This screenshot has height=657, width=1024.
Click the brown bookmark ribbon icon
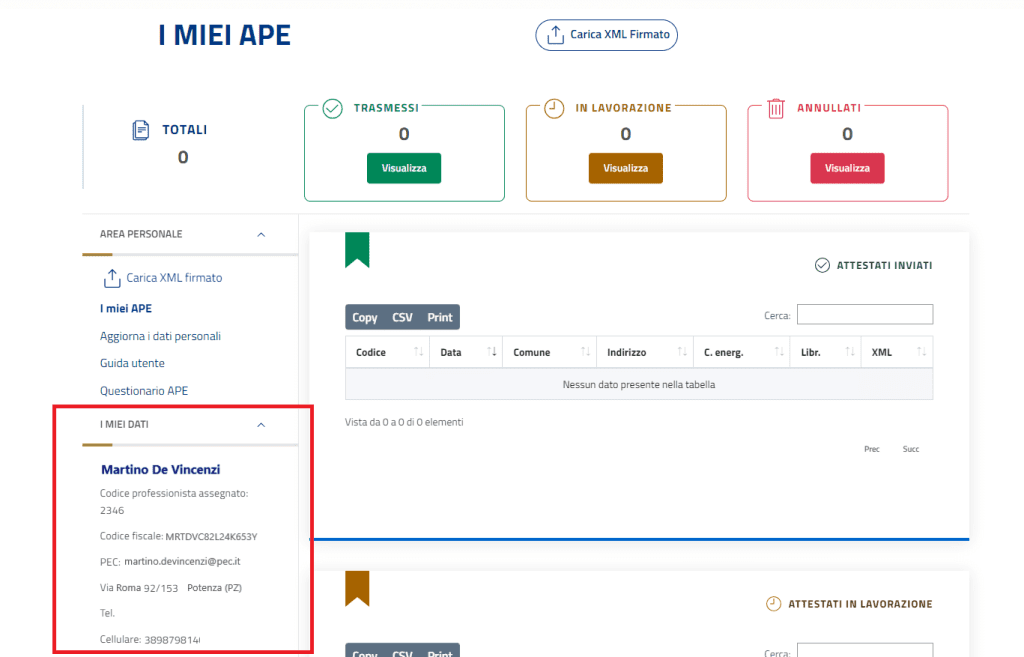(x=357, y=588)
